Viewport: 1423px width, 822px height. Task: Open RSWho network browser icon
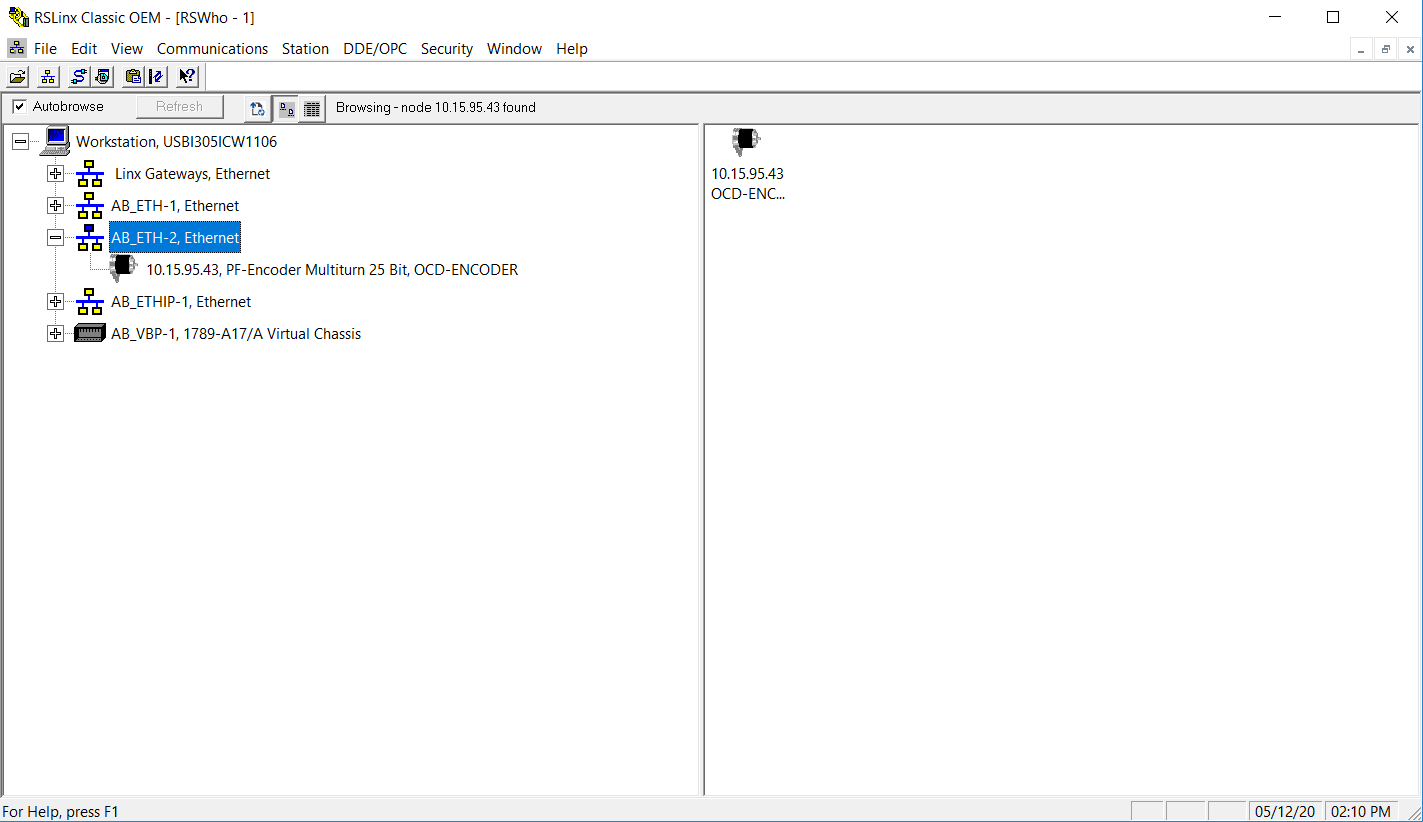click(x=47, y=77)
